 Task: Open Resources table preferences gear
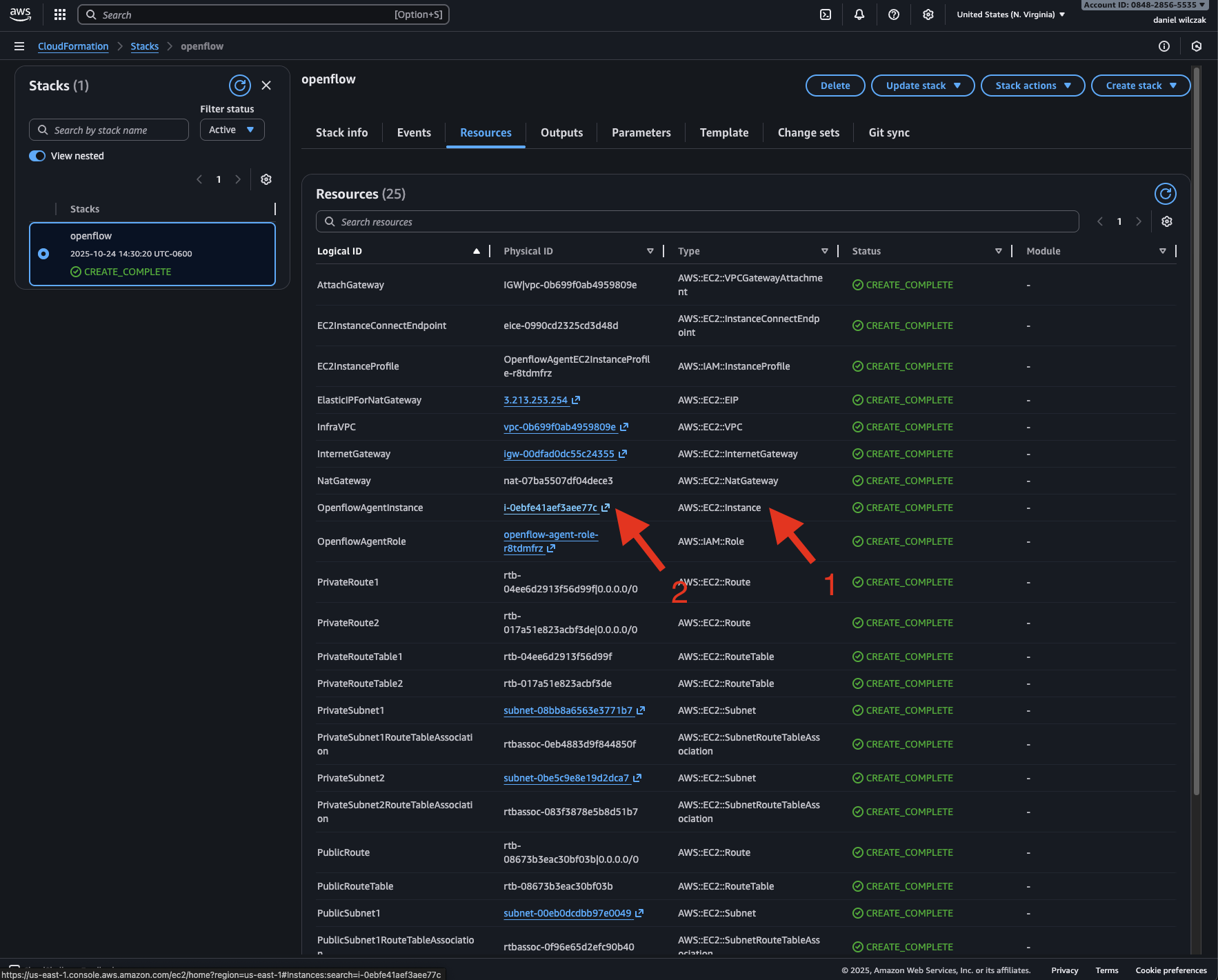1167,221
